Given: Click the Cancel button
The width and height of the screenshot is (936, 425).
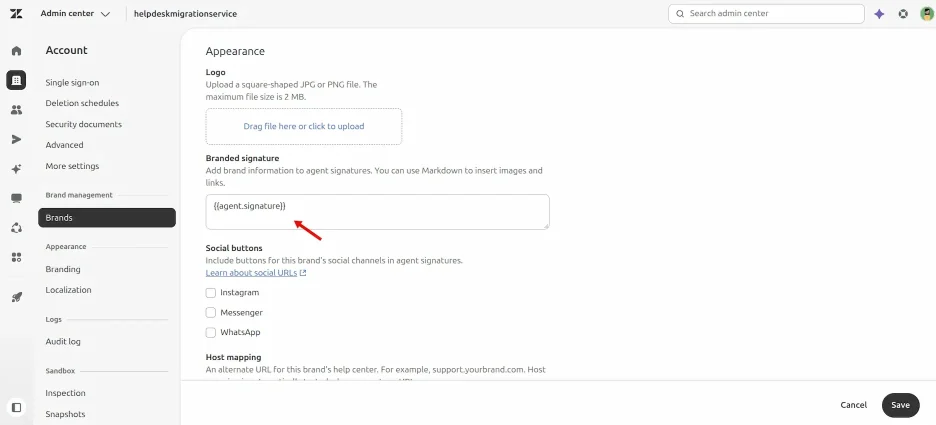Looking at the screenshot, I should pyautogui.click(x=854, y=405).
